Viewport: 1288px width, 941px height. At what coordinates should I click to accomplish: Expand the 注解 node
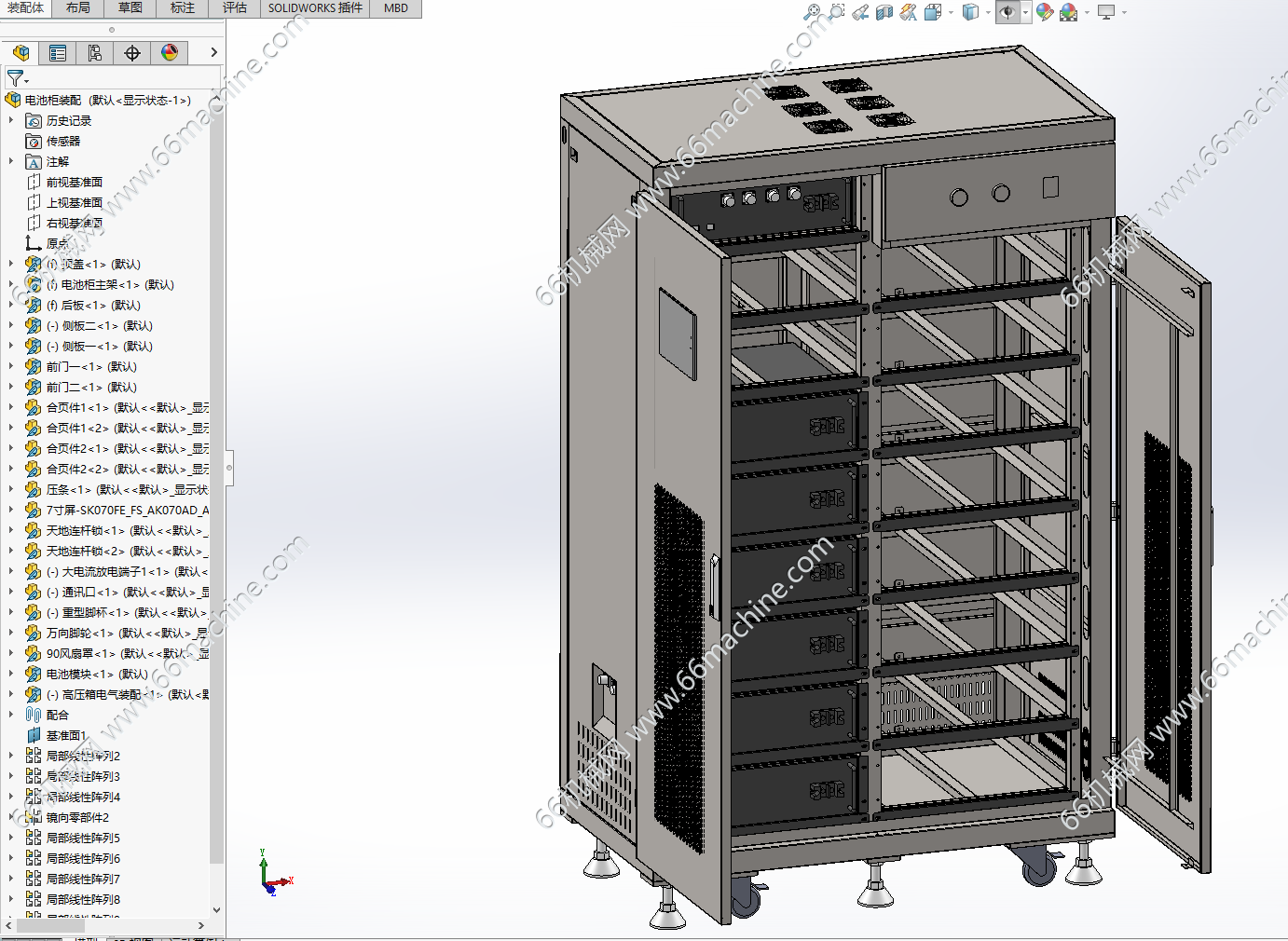[x=11, y=161]
